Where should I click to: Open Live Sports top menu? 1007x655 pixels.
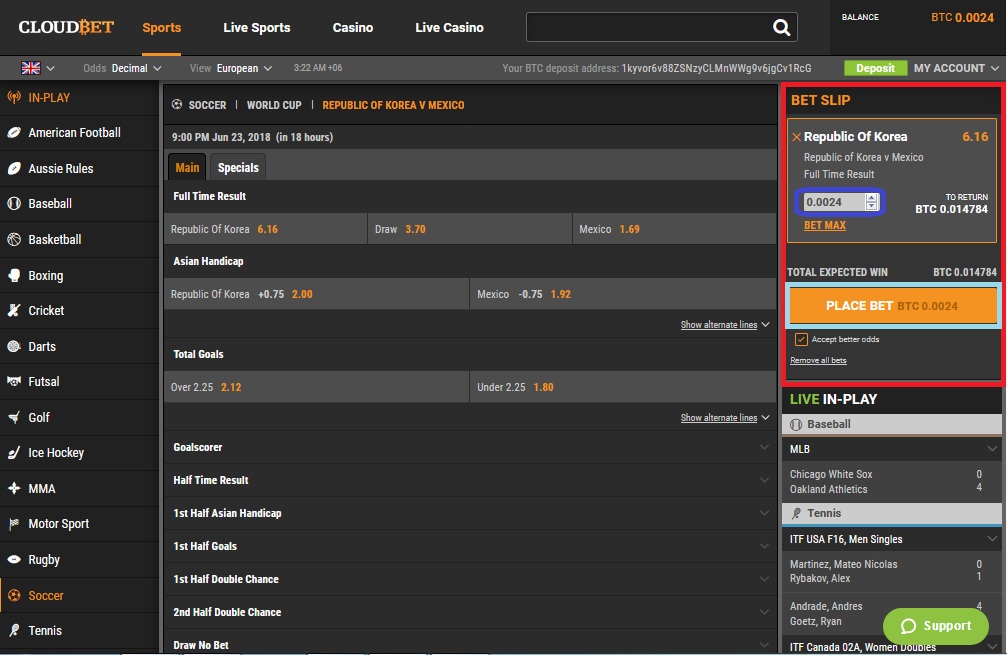257,28
